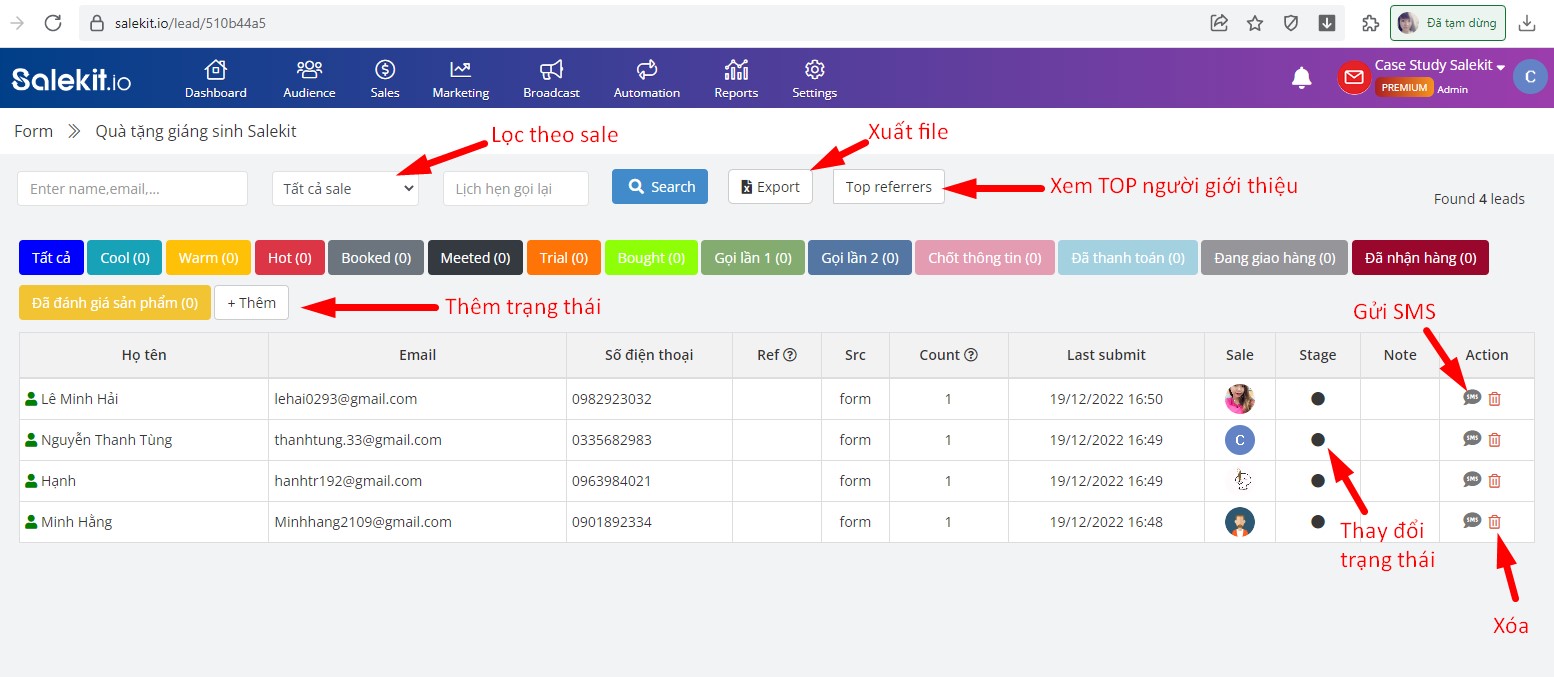Open the Reports section
Screen dimensions: 1554x677
pos(736,79)
